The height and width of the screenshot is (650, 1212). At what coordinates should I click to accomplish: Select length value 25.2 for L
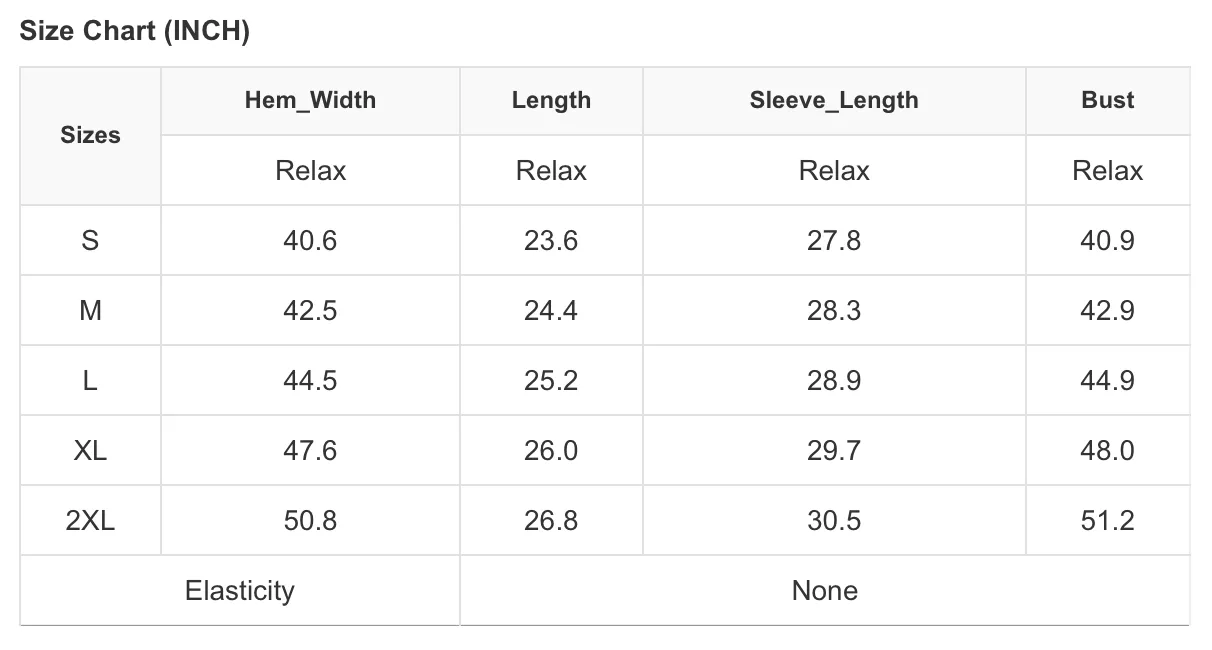click(551, 381)
